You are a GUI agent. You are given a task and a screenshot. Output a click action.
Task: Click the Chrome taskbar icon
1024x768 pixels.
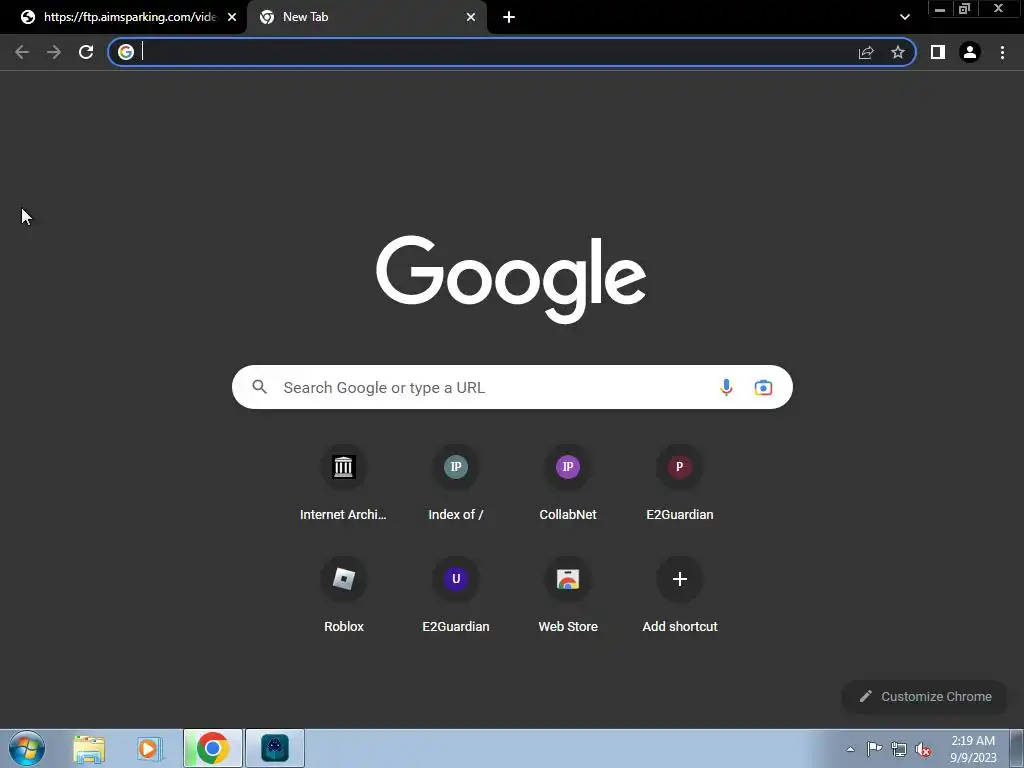pos(212,748)
